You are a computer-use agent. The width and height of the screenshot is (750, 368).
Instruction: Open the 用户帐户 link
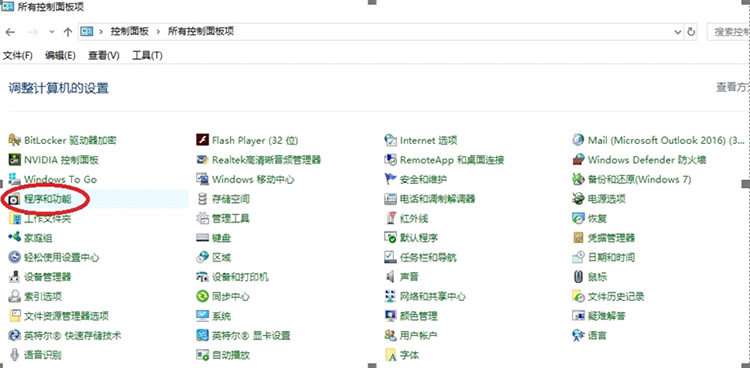[x=419, y=336]
